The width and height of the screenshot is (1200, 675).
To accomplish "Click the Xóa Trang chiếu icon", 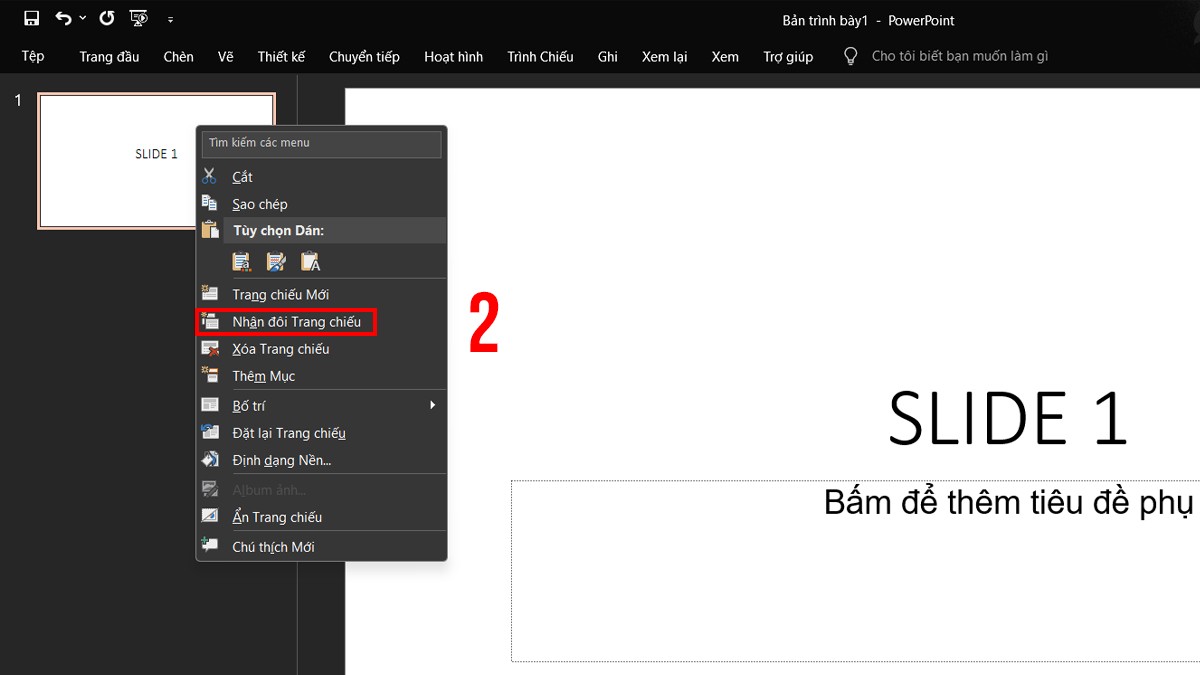I will click(210, 348).
